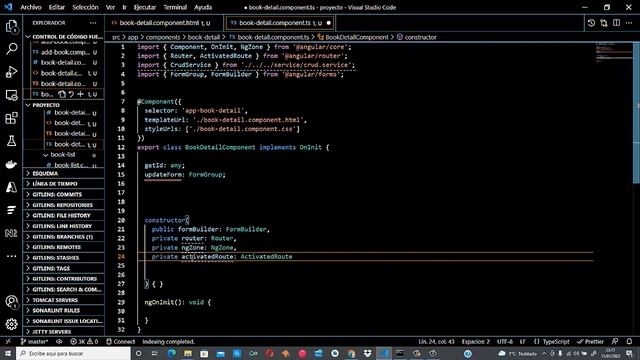Open Run and Debug view
This screenshot has width=640, height=360.
coord(11,72)
